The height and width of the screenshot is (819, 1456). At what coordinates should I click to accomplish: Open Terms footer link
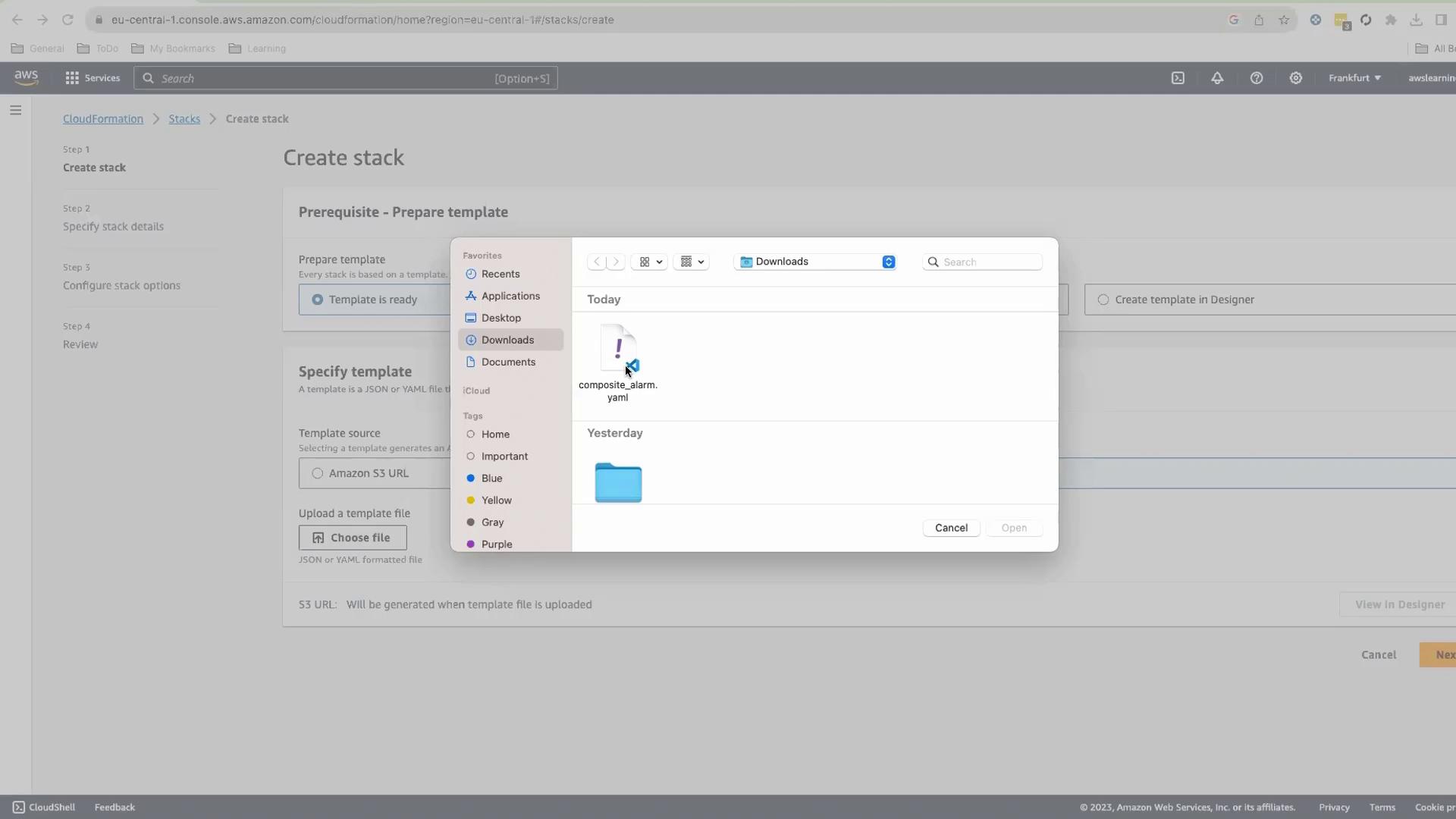(1382, 808)
